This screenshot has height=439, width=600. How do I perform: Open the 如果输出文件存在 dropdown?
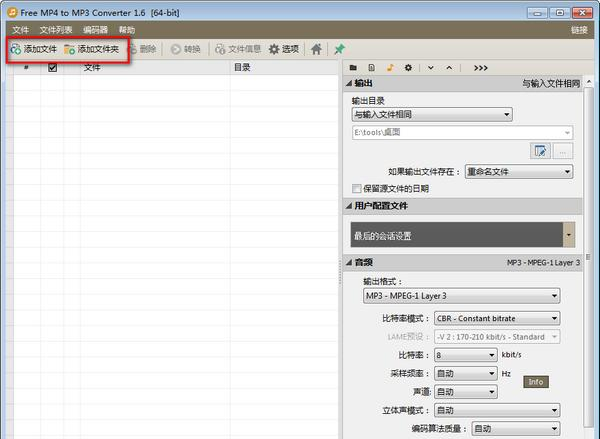tap(518, 171)
